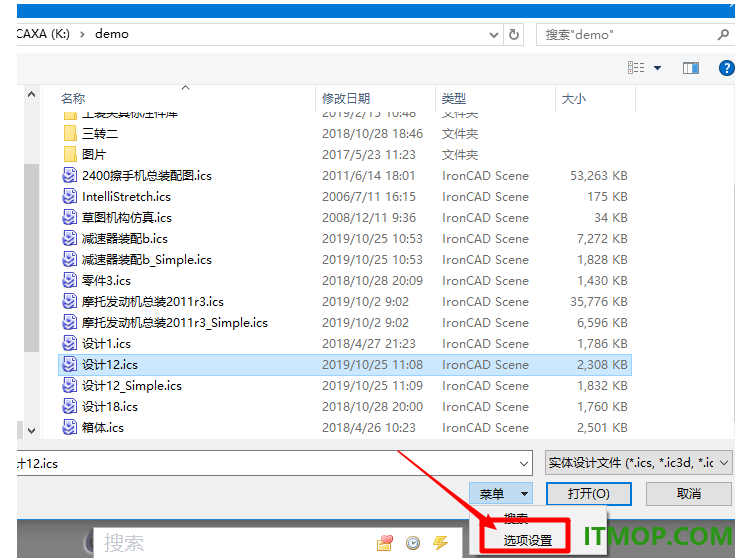The height and width of the screenshot is (559, 742).
Task: Choose 选项设置 from the menu
Action: click(527, 540)
